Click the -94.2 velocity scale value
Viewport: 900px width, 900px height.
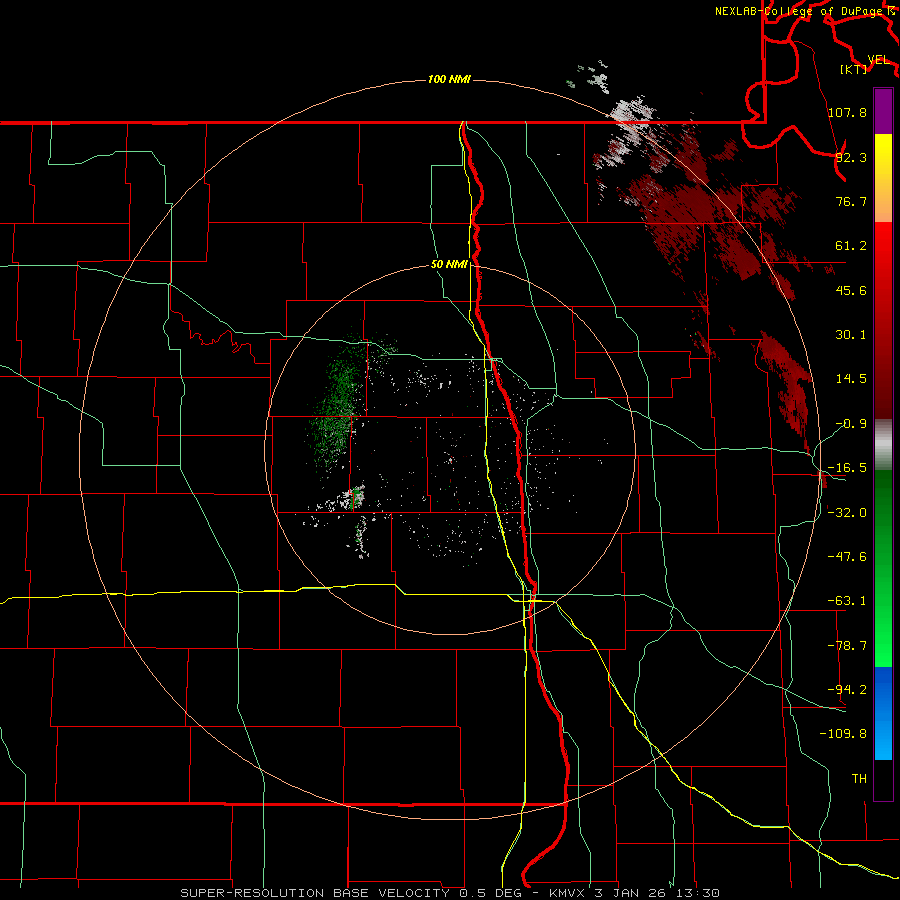[847, 689]
